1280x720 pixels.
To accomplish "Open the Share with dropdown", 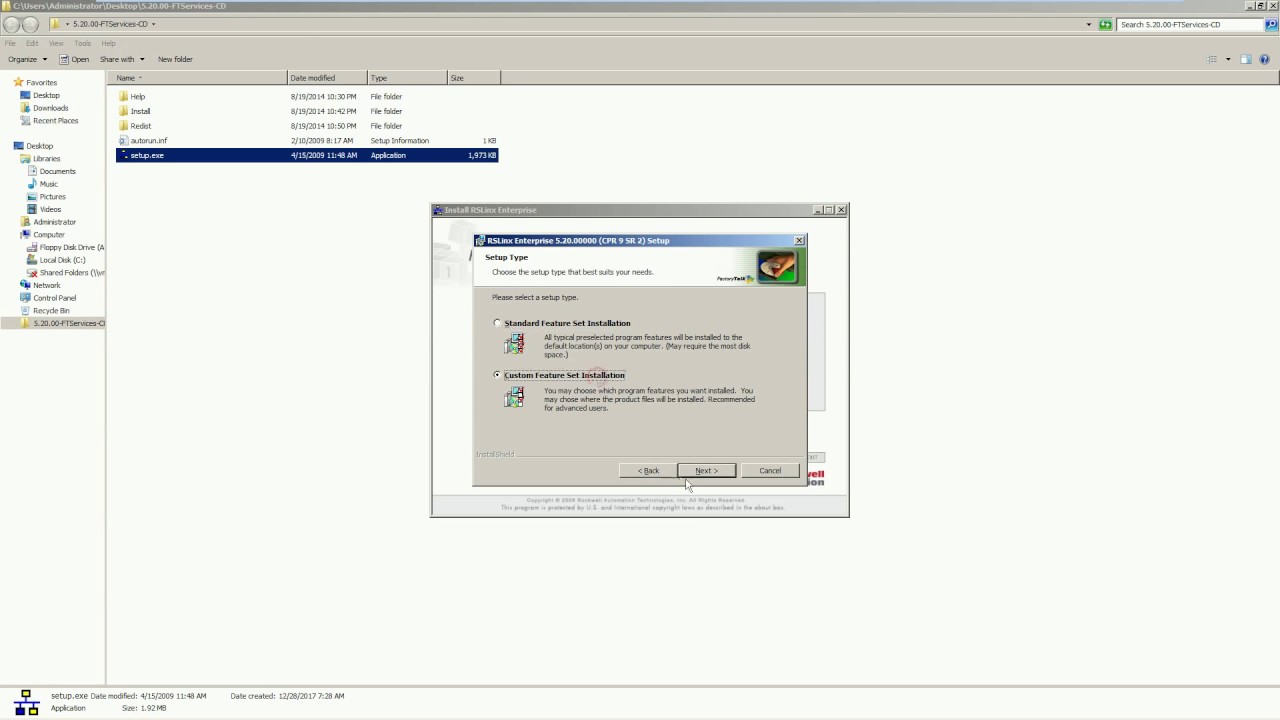I will point(122,59).
